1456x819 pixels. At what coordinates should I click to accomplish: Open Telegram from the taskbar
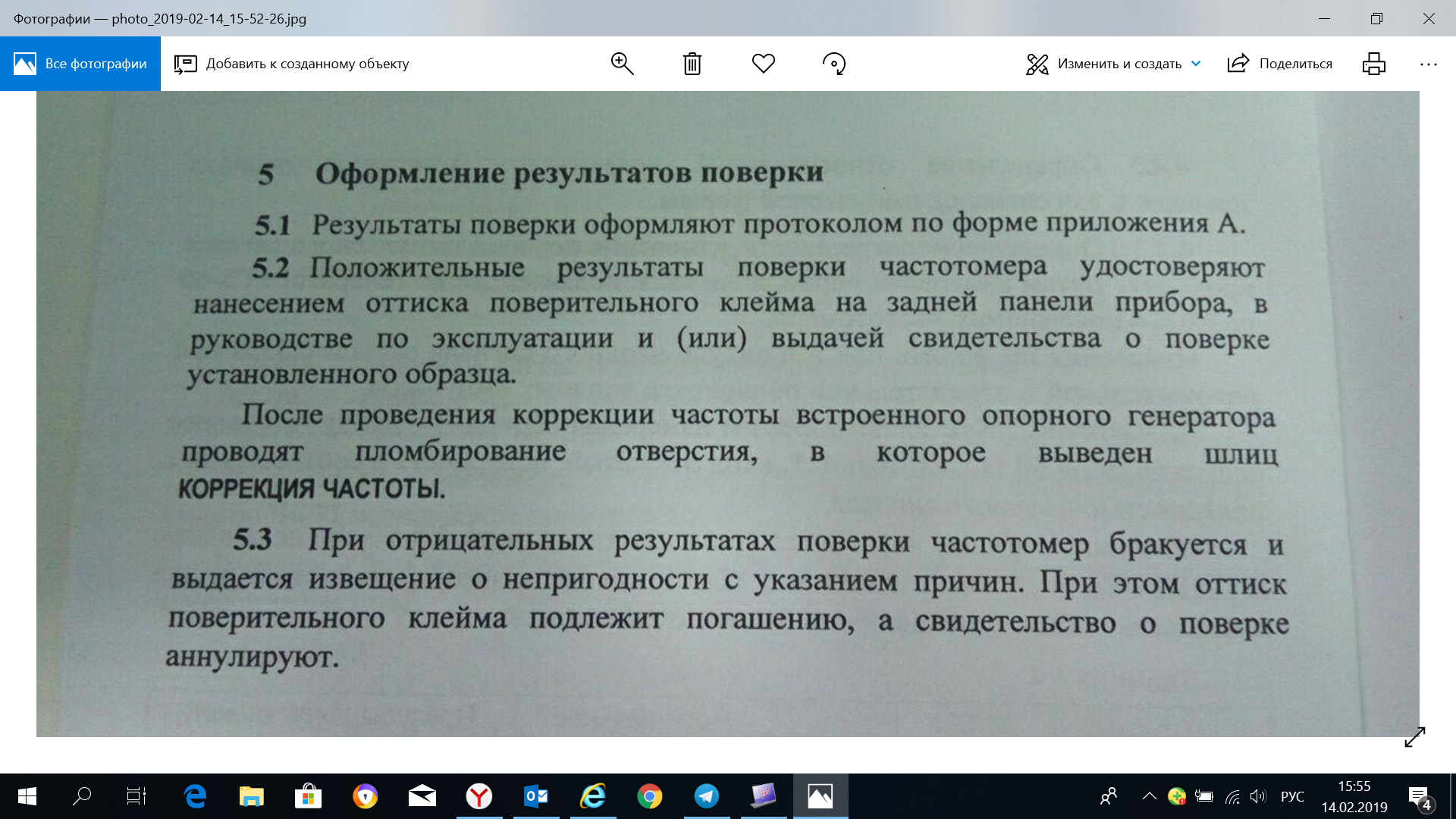click(x=706, y=796)
